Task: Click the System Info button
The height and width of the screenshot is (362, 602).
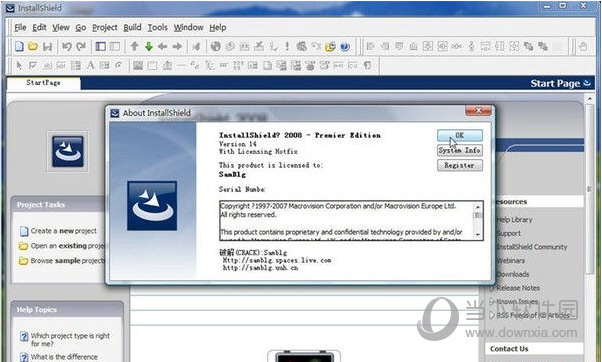Action: 460,150
